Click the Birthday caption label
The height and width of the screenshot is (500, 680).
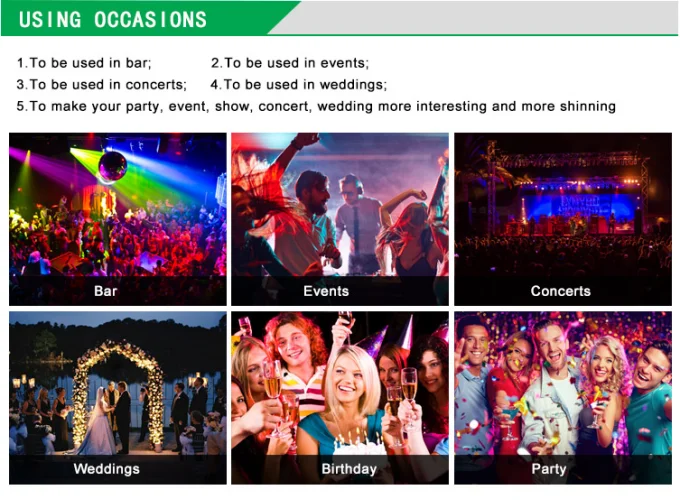(x=349, y=469)
